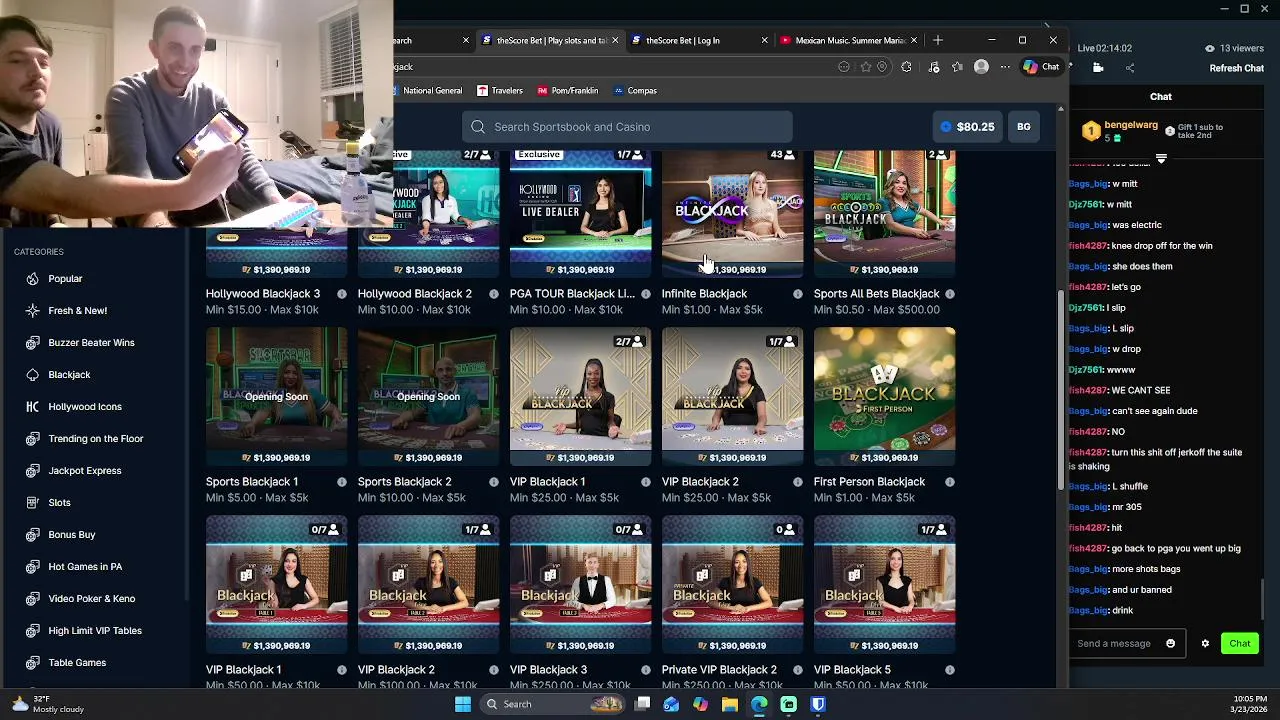Open a new browser tab
This screenshot has width=1280, height=720.
938,40
